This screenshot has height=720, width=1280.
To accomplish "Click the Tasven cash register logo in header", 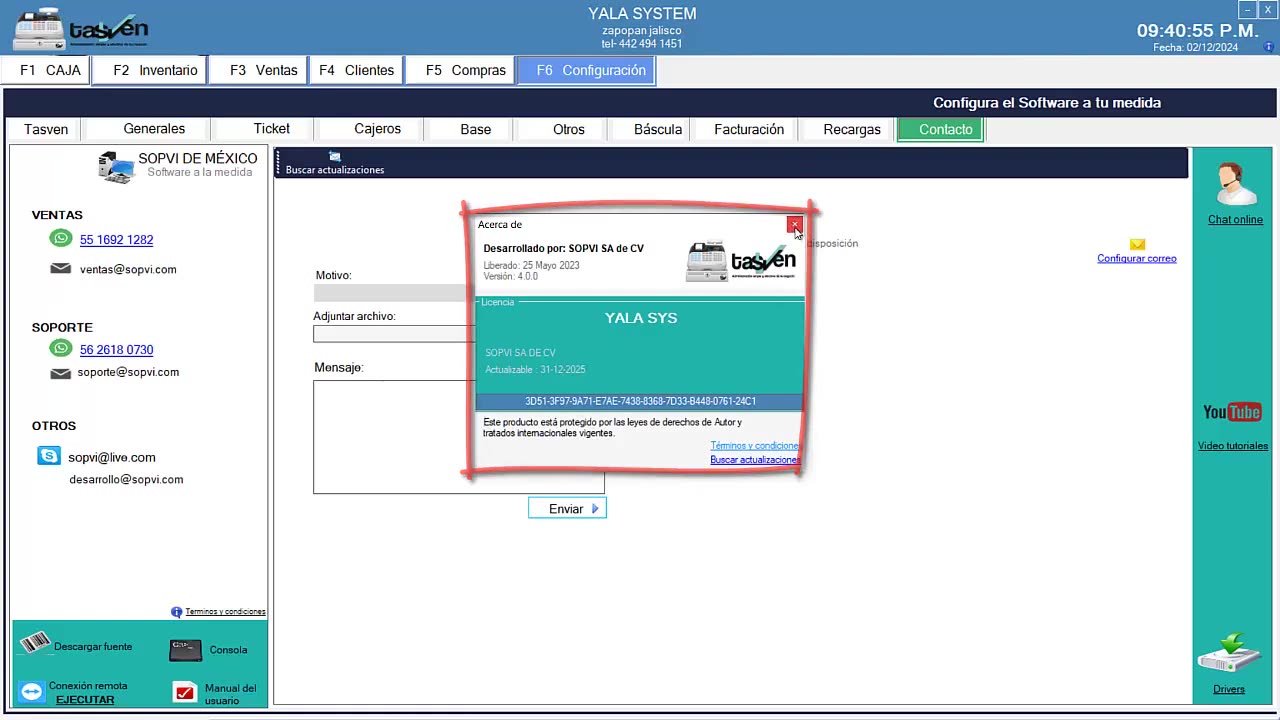I will pos(80,29).
